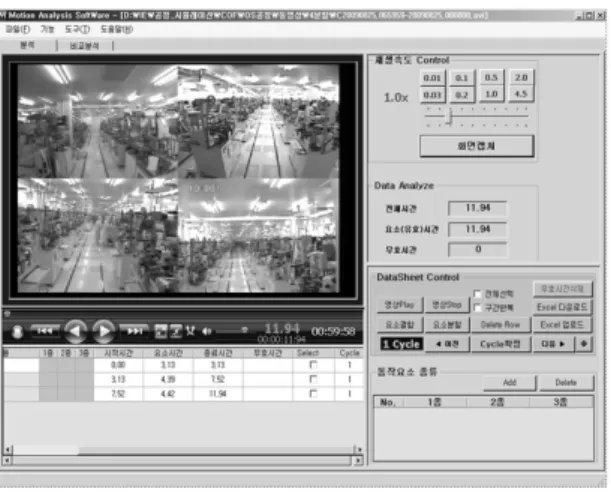
Task: Open the 도구(T) menu
Action: pos(77,29)
